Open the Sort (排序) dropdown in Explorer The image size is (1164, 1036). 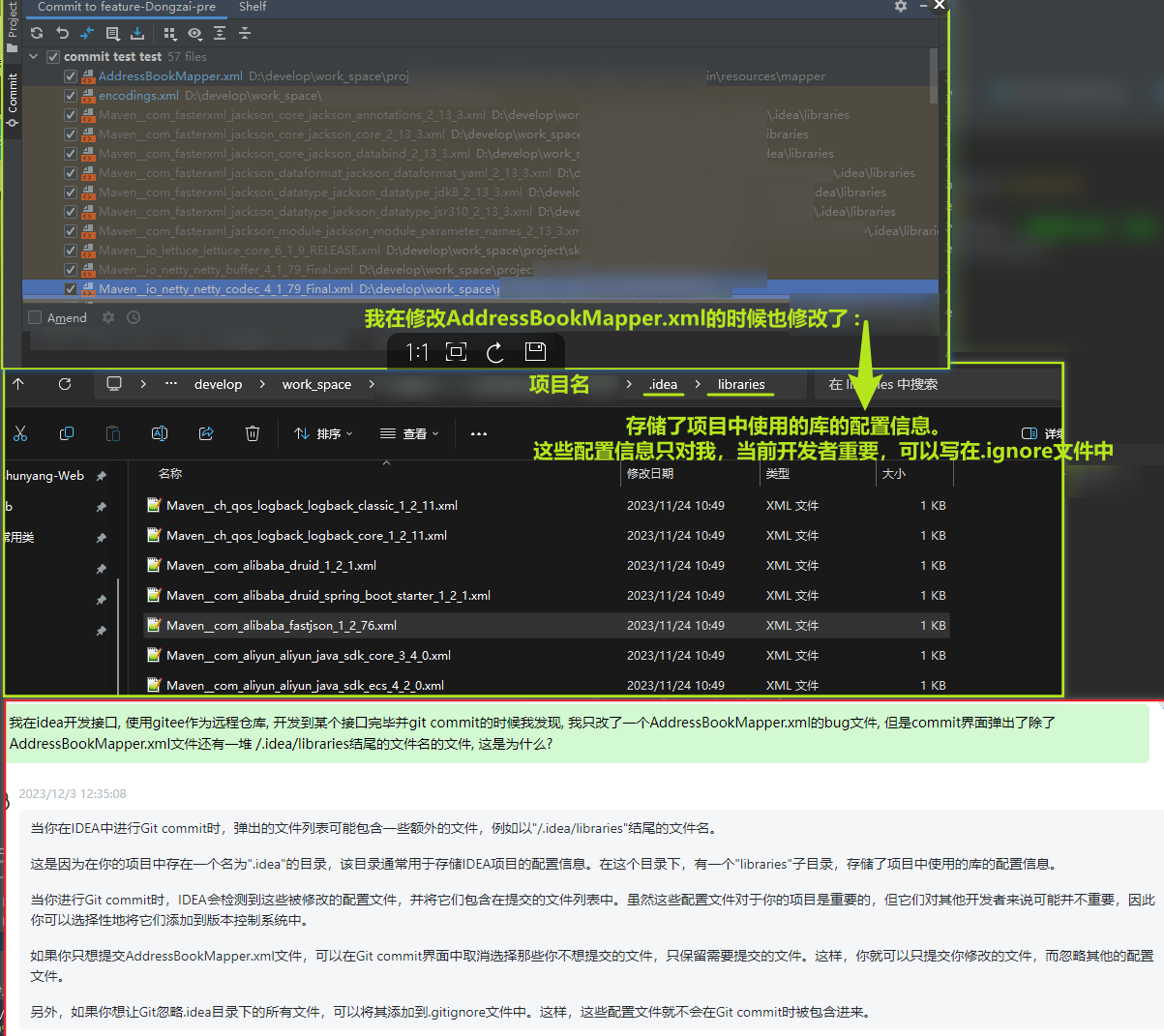click(x=324, y=433)
